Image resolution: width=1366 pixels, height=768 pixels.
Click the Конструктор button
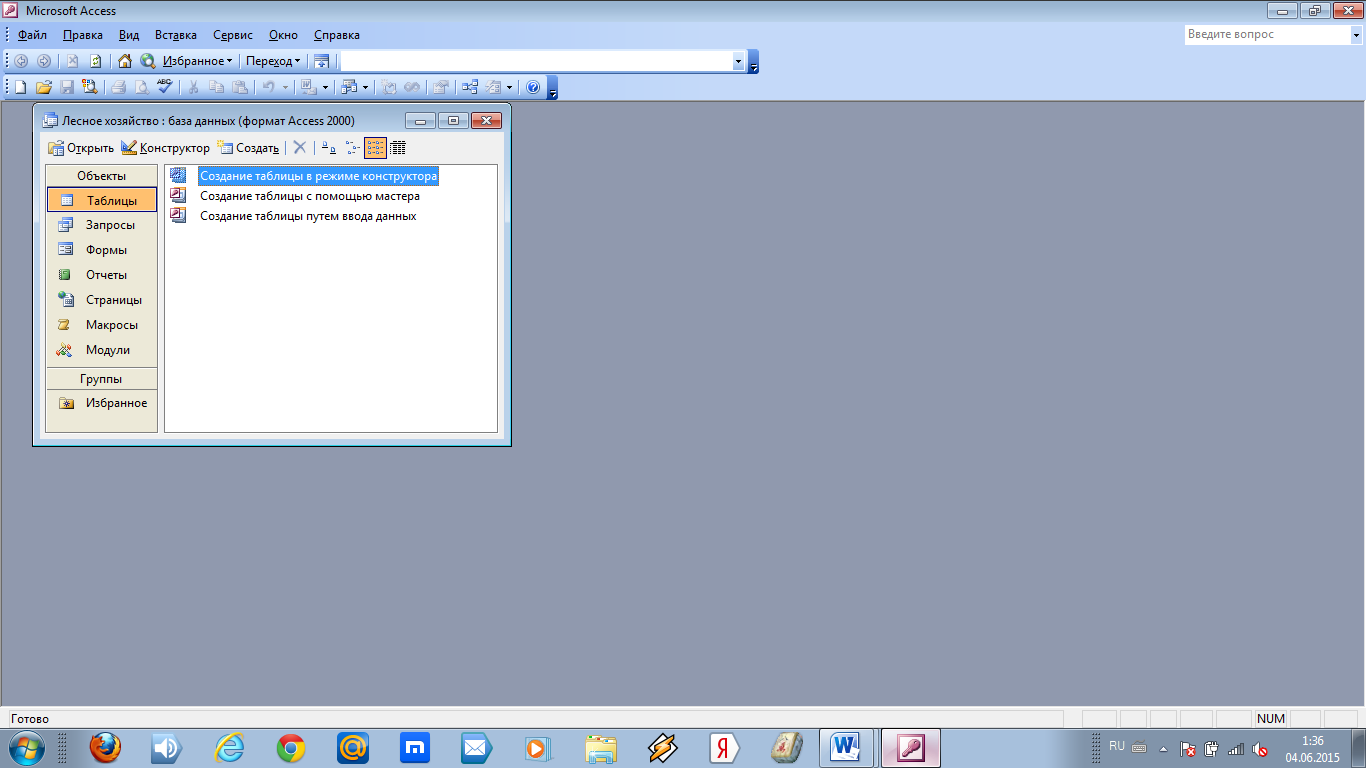(x=166, y=148)
